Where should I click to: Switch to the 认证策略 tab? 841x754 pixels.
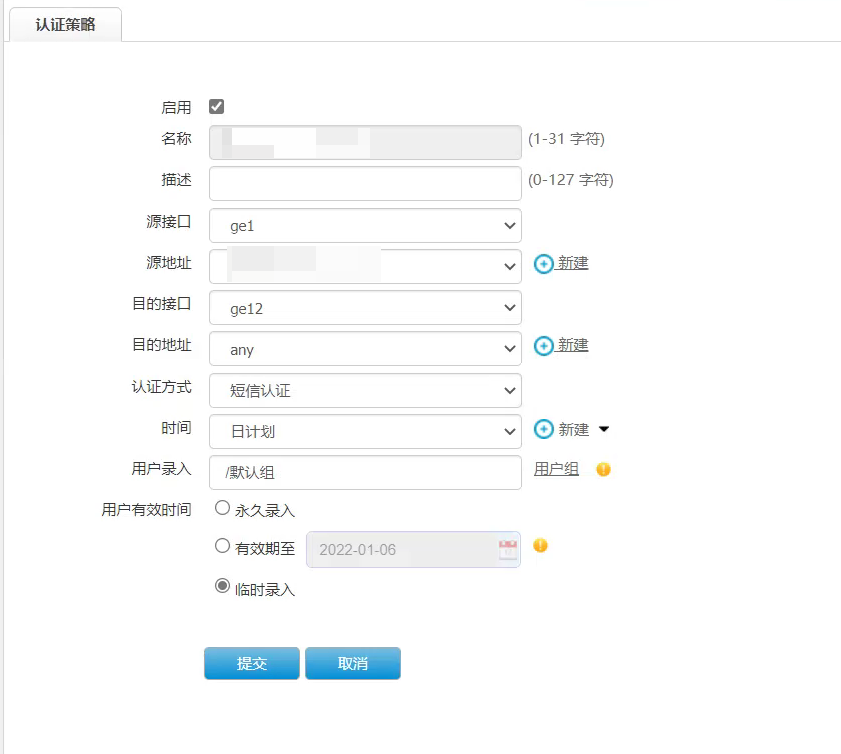click(66, 25)
